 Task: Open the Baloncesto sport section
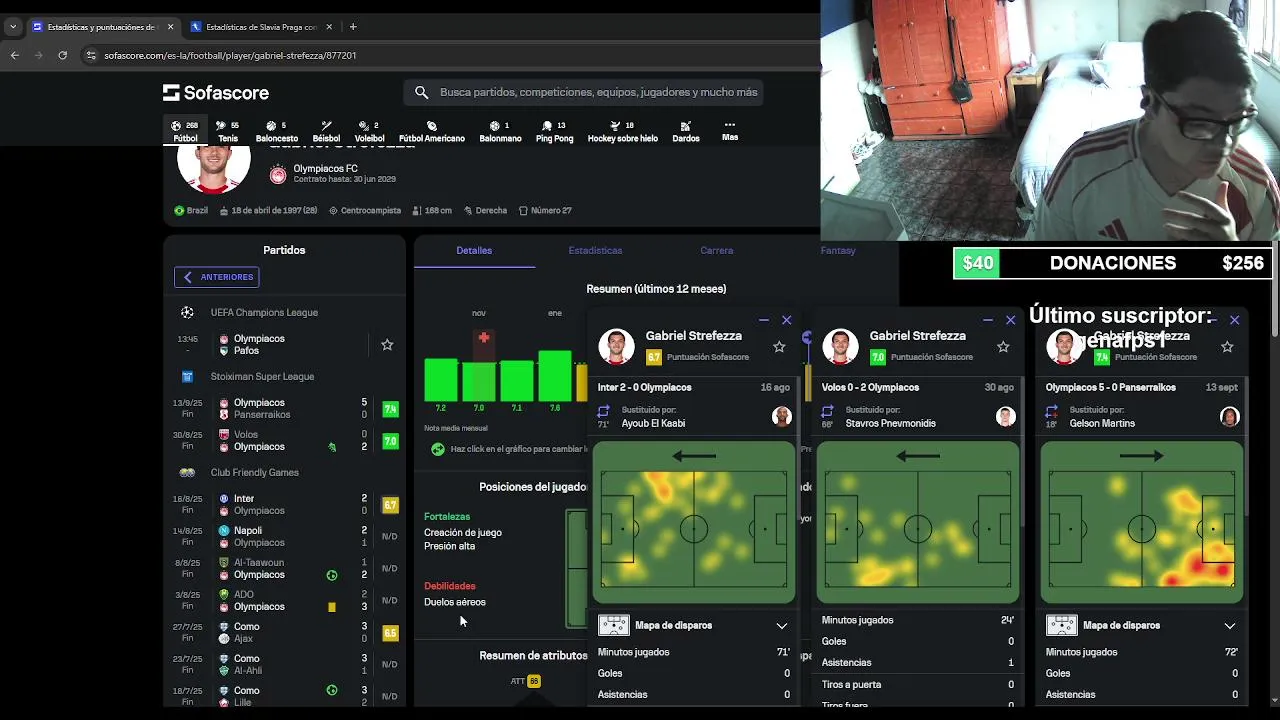(276, 131)
